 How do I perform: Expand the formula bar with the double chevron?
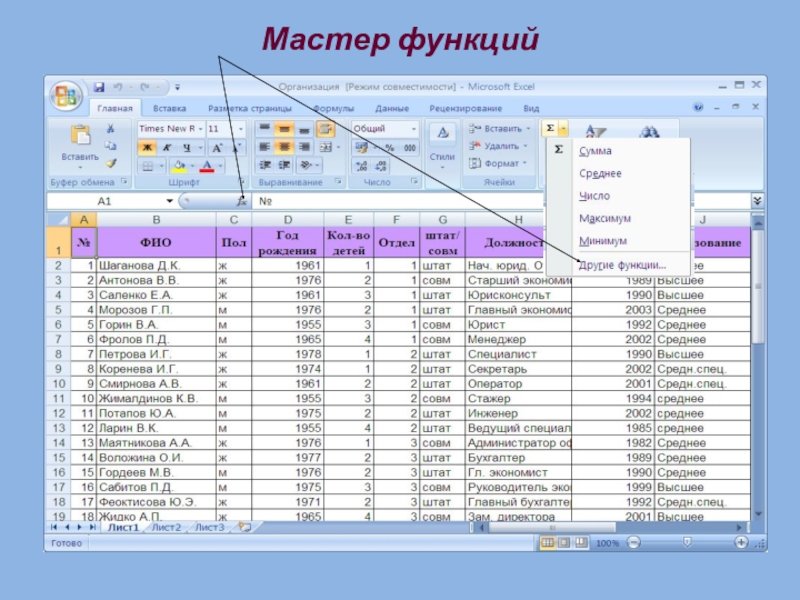coord(757,201)
